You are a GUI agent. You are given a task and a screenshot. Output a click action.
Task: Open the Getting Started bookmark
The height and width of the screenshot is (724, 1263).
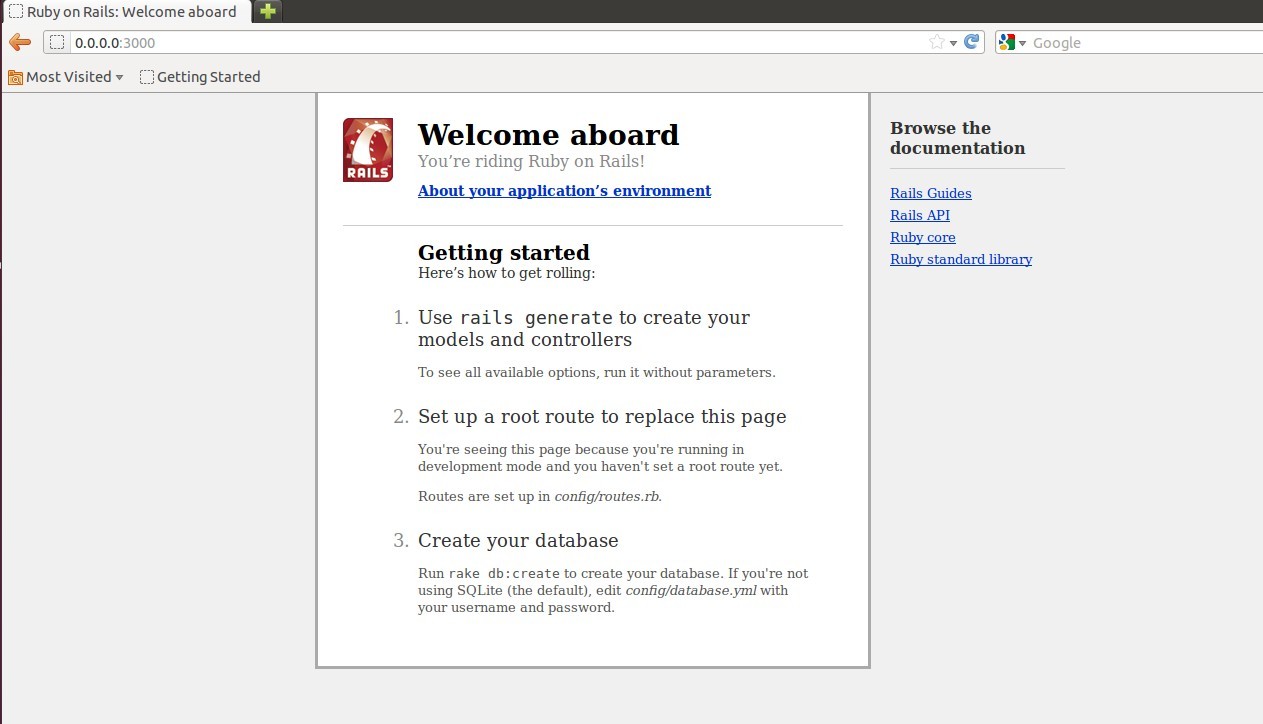pos(200,77)
